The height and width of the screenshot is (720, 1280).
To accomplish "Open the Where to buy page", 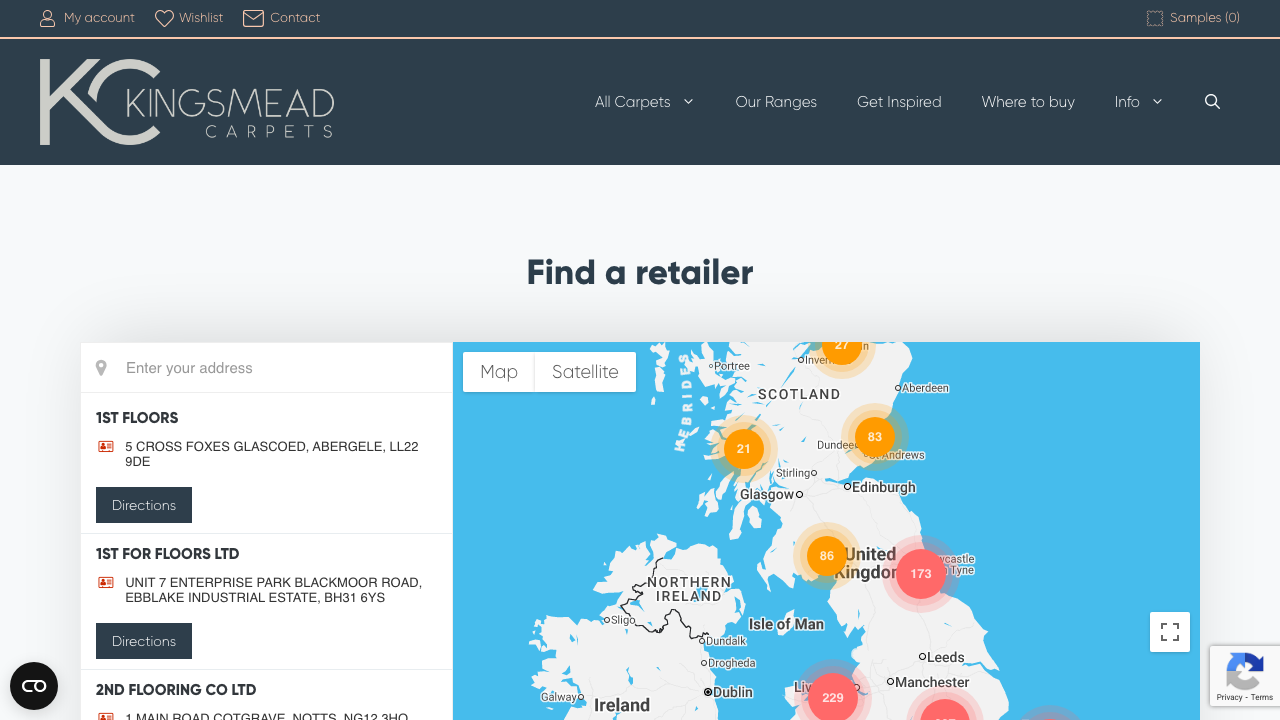I will coord(1028,101).
